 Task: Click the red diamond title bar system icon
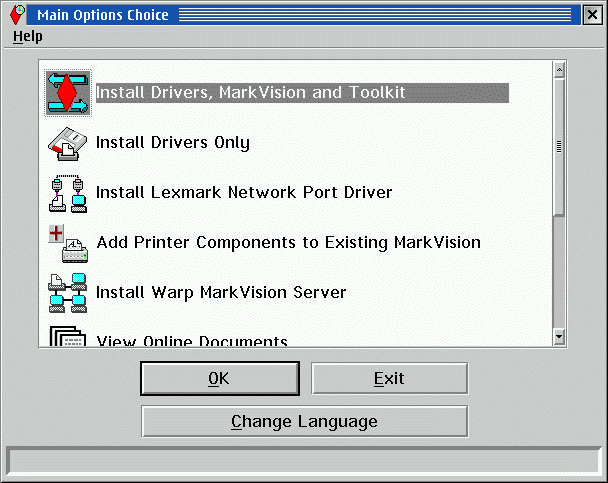pyautogui.click(x=17, y=15)
